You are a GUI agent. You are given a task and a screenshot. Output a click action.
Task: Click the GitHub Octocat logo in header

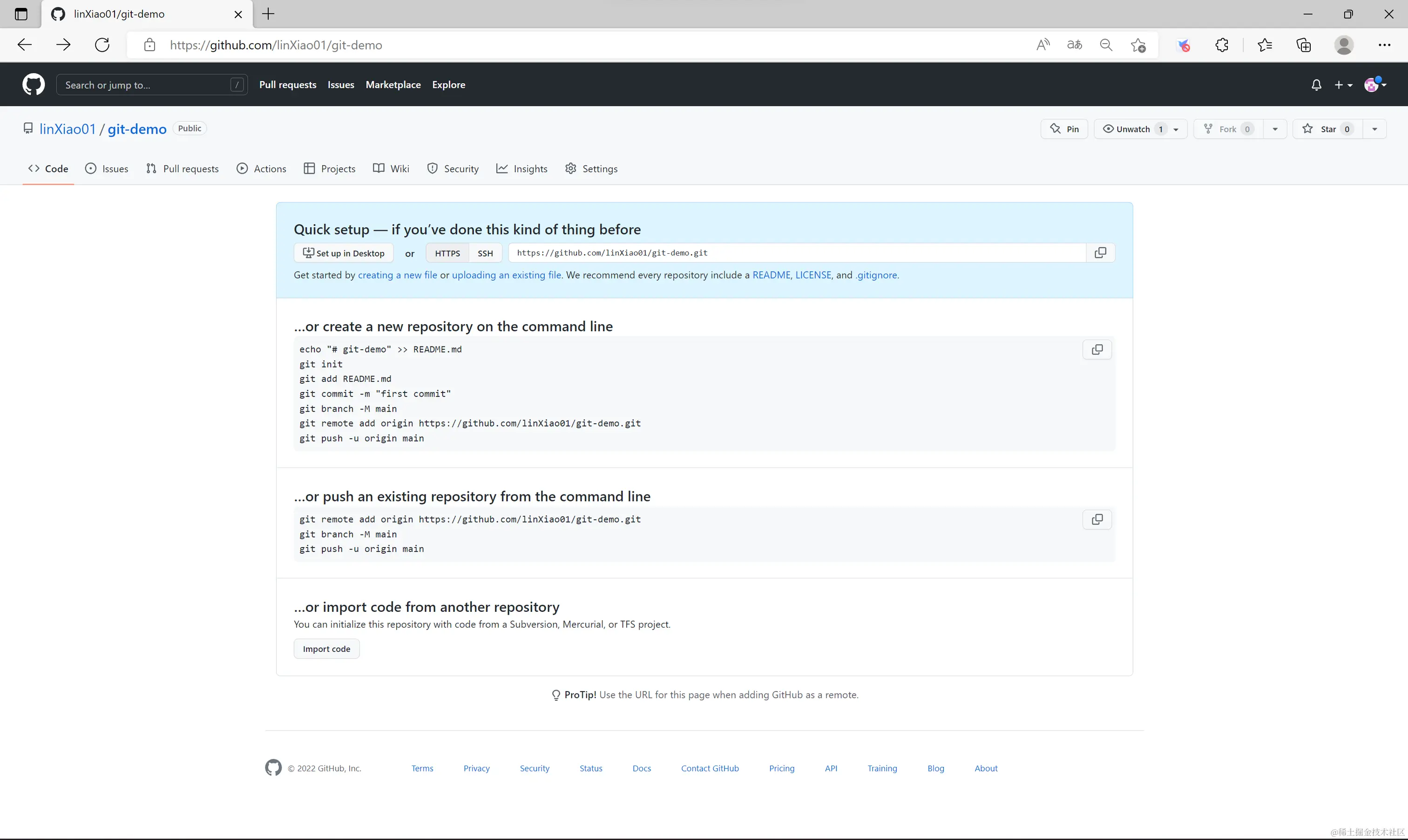point(34,84)
